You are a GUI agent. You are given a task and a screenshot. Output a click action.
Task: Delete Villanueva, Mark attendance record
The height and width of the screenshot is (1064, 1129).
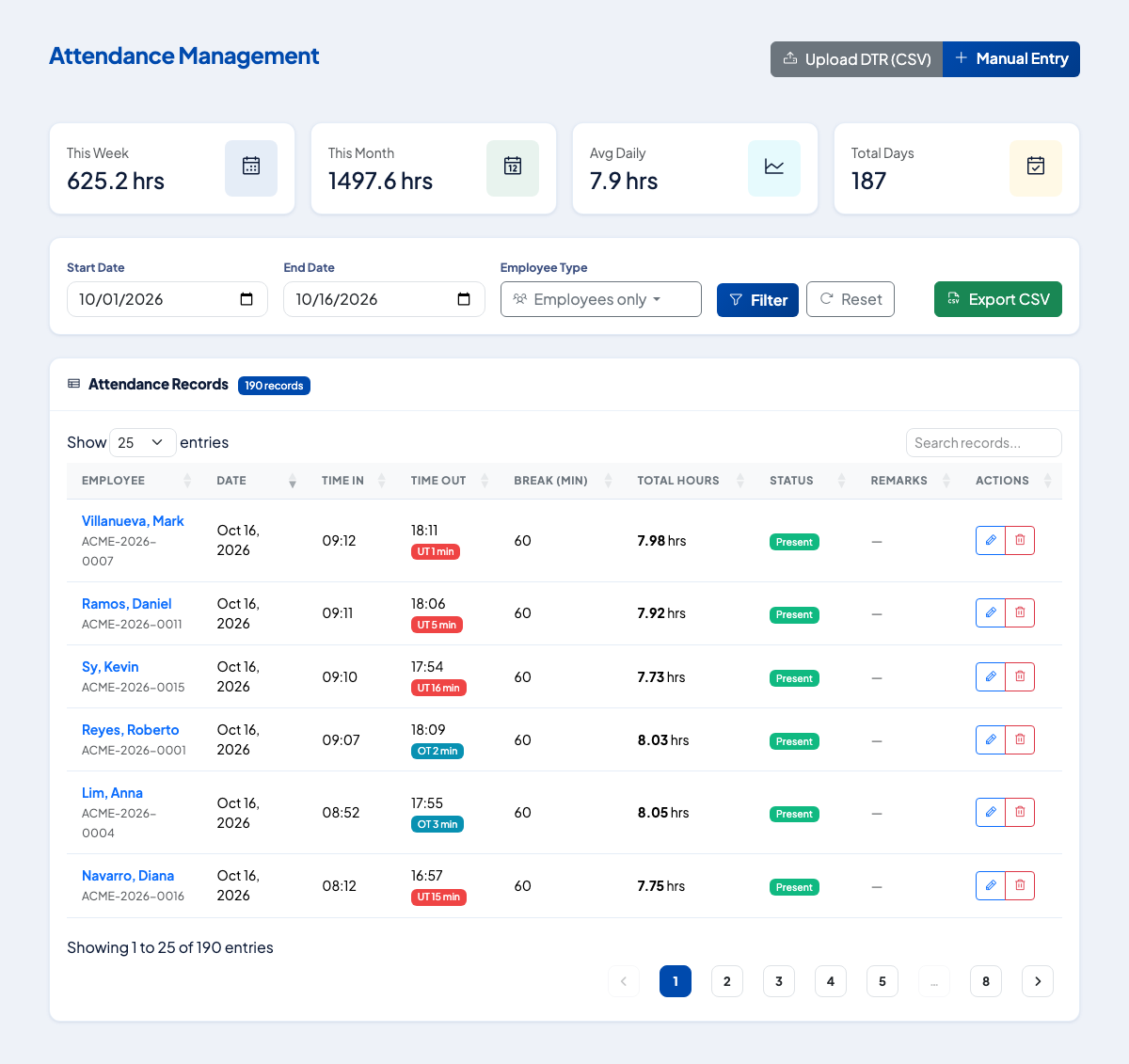click(x=1020, y=540)
